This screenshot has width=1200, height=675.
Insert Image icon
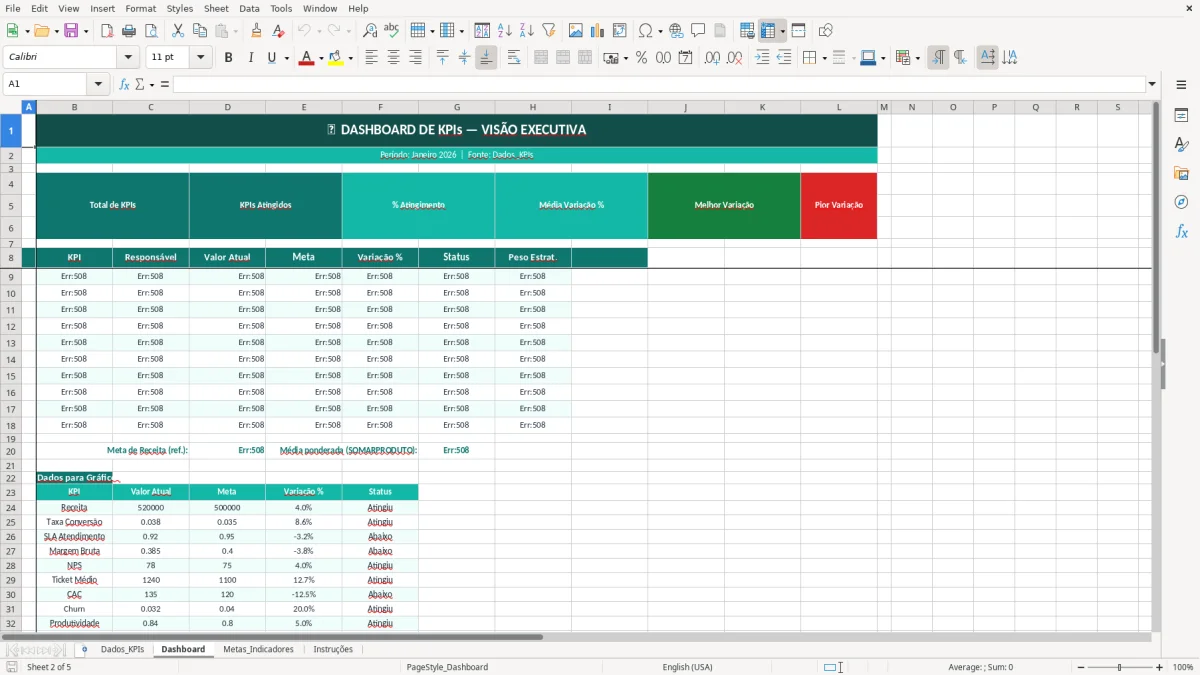point(576,31)
